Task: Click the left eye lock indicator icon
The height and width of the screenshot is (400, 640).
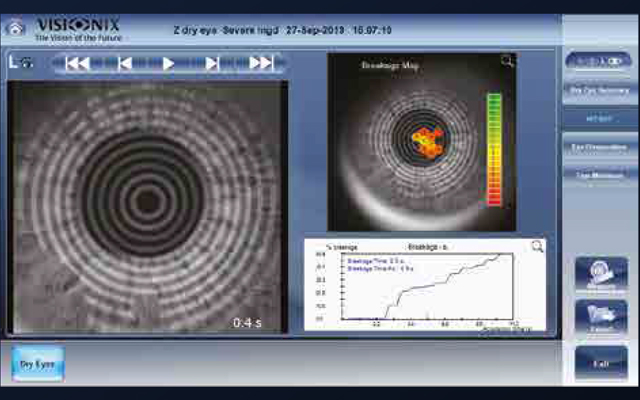Action: click(20, 63)
